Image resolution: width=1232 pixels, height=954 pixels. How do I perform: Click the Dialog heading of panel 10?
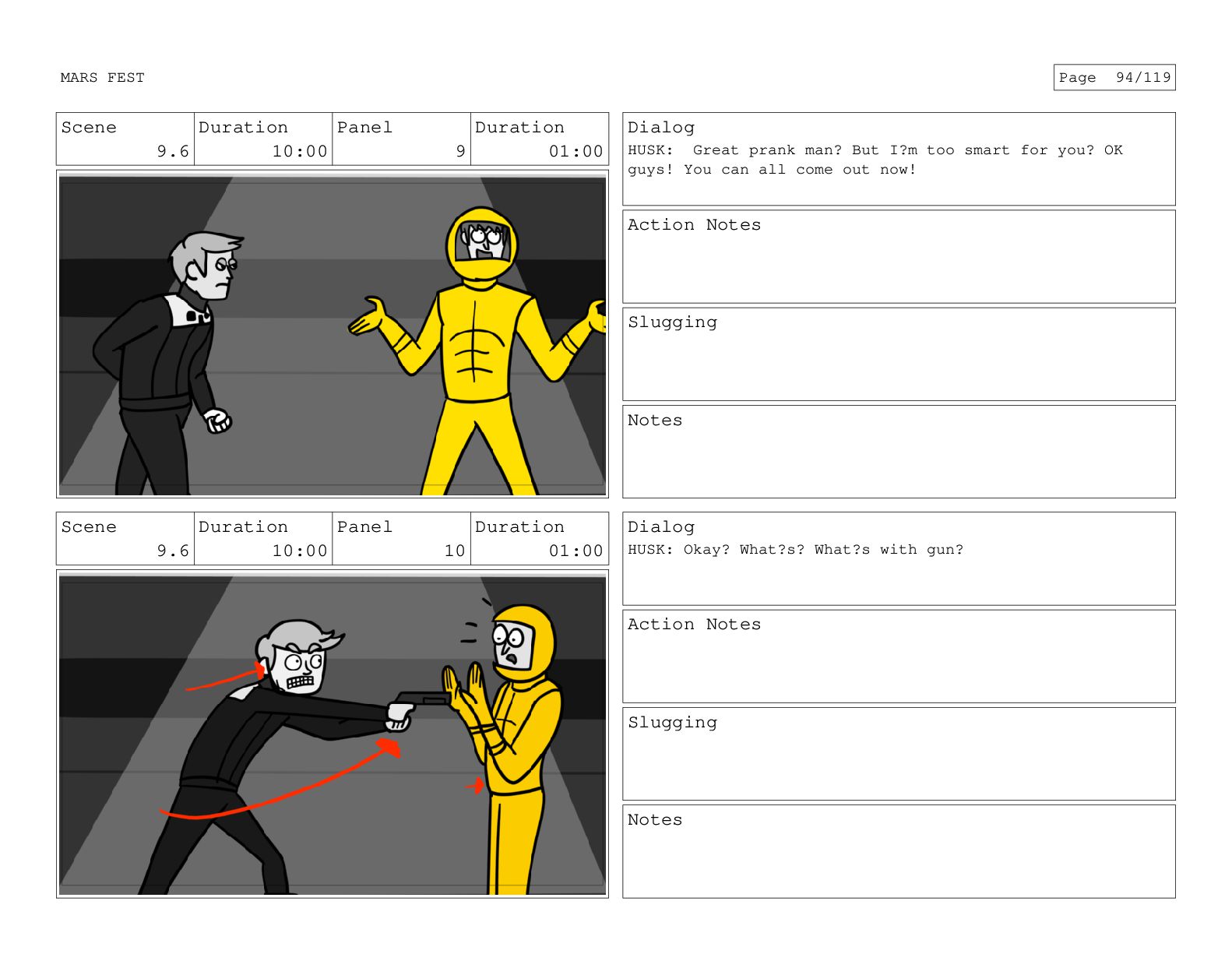pyautogui.click(x=661, y=527)
